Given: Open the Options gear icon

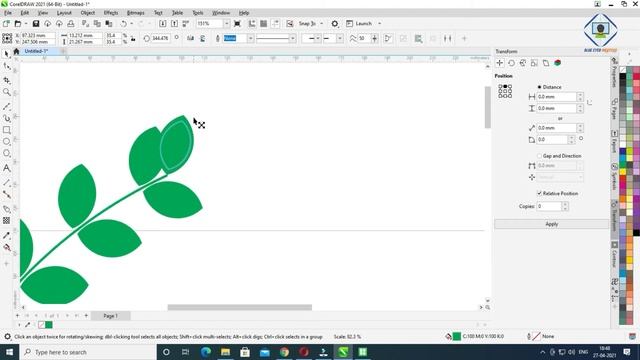Looking at the screenshot, I should pos(335,24).
